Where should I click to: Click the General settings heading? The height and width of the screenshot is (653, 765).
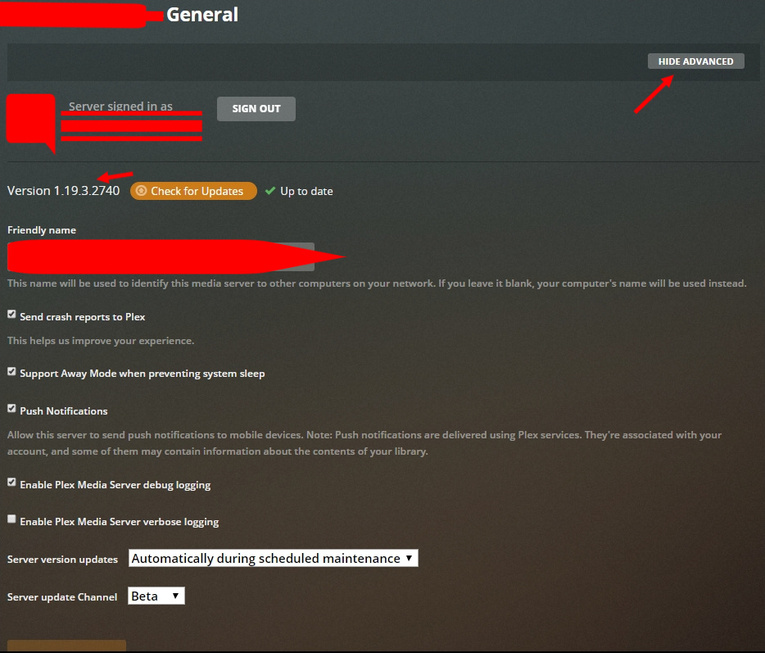(x=202, y=15)
